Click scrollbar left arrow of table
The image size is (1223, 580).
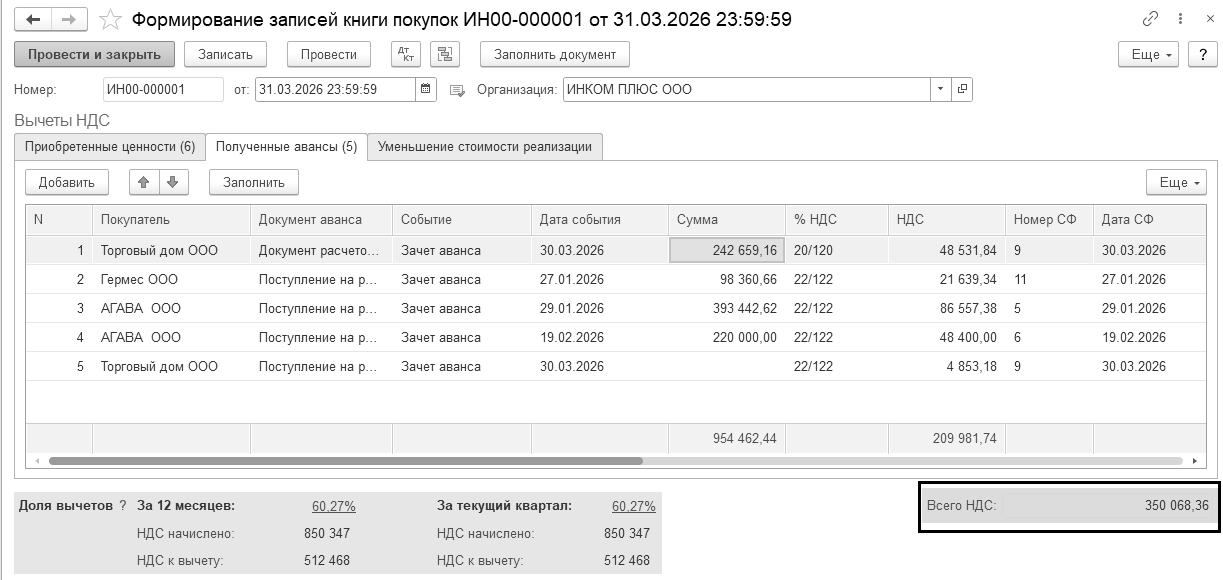pyautogui.click(x=37, y=461)
